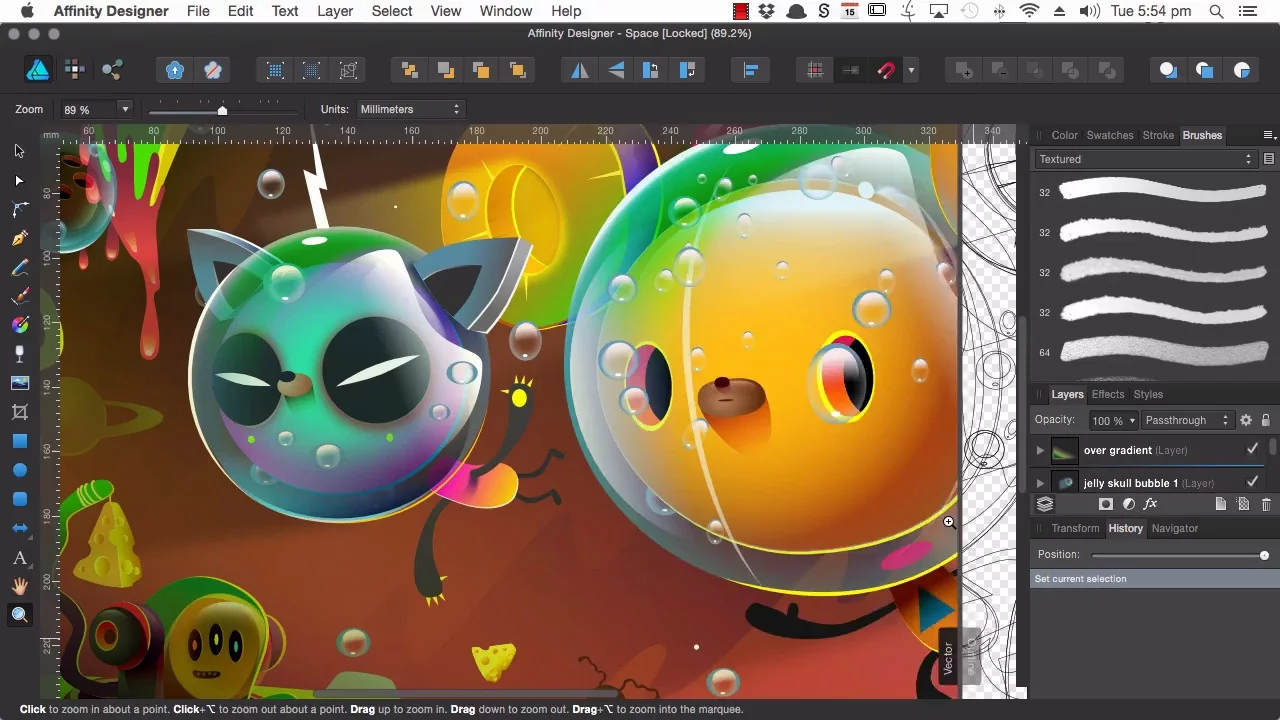Hide the over gradient layer via checkbox
Viewport: 1280px width, 720px height.
point(1252,450)
